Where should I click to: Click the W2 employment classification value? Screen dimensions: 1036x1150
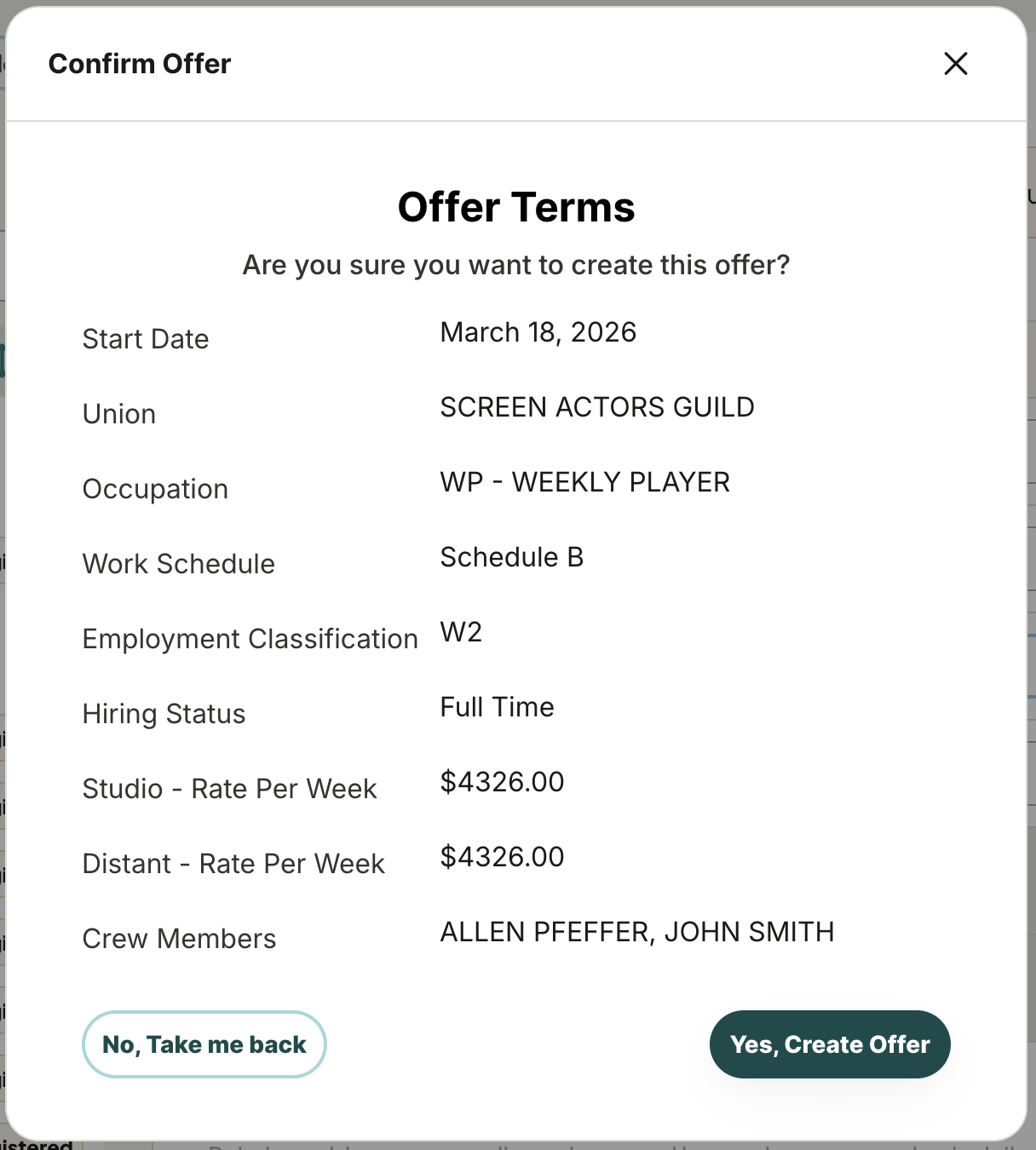tap(461, 632)
